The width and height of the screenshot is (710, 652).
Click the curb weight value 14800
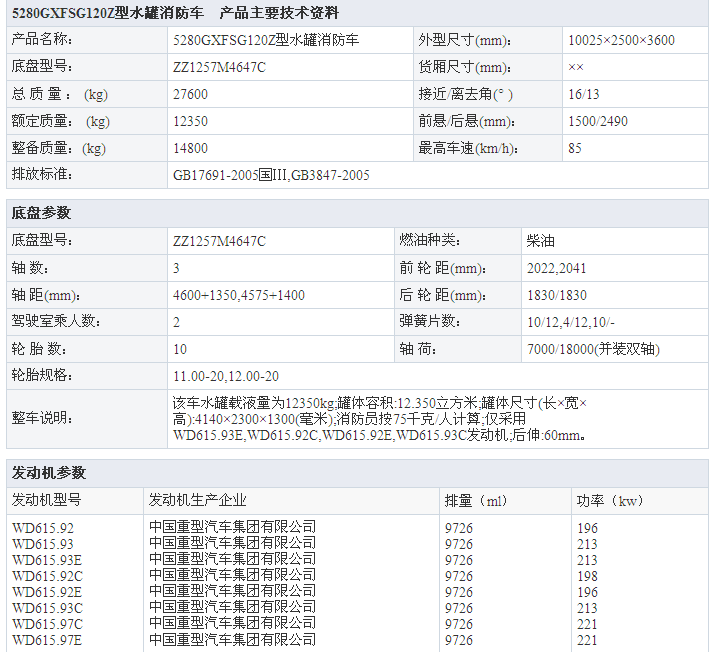point(190,149)
